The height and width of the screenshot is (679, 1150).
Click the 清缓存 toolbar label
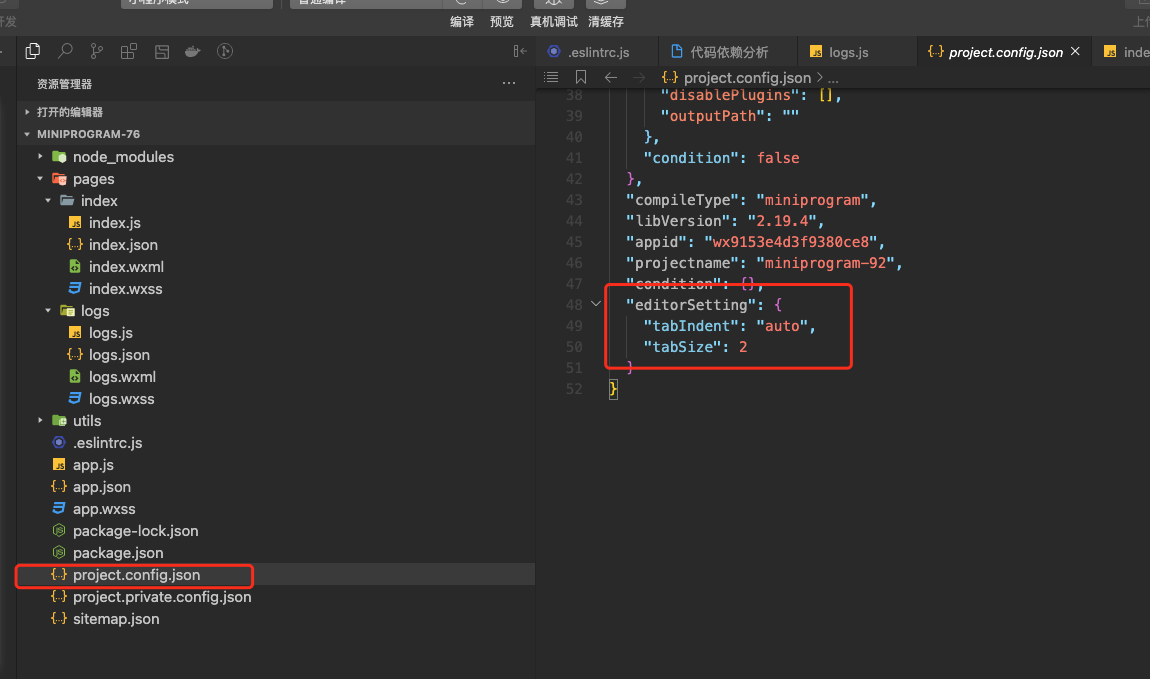click(606, 22)
